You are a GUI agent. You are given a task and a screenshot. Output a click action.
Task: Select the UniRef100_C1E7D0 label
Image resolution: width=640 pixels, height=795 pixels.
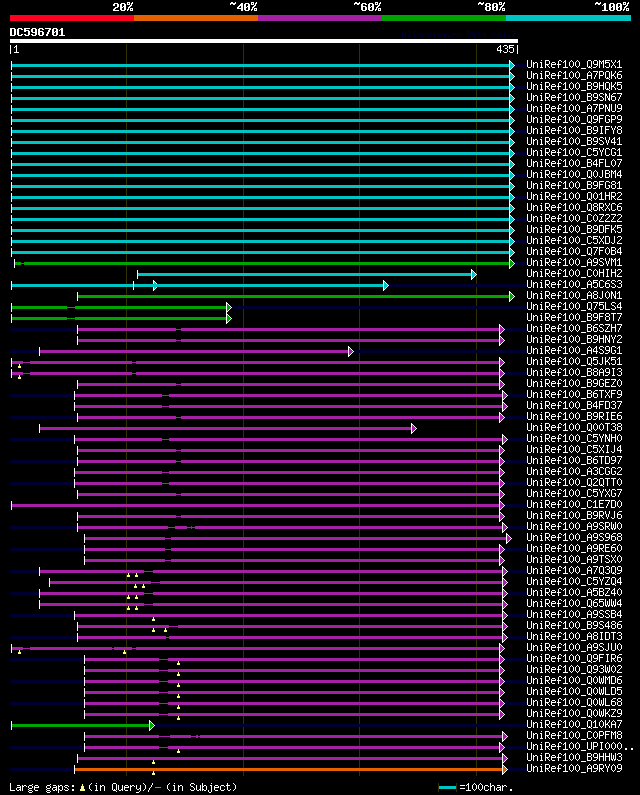click(x=574, y=504)
